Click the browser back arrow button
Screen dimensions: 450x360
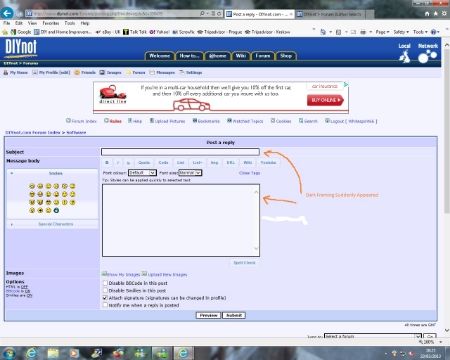point(7,13)
